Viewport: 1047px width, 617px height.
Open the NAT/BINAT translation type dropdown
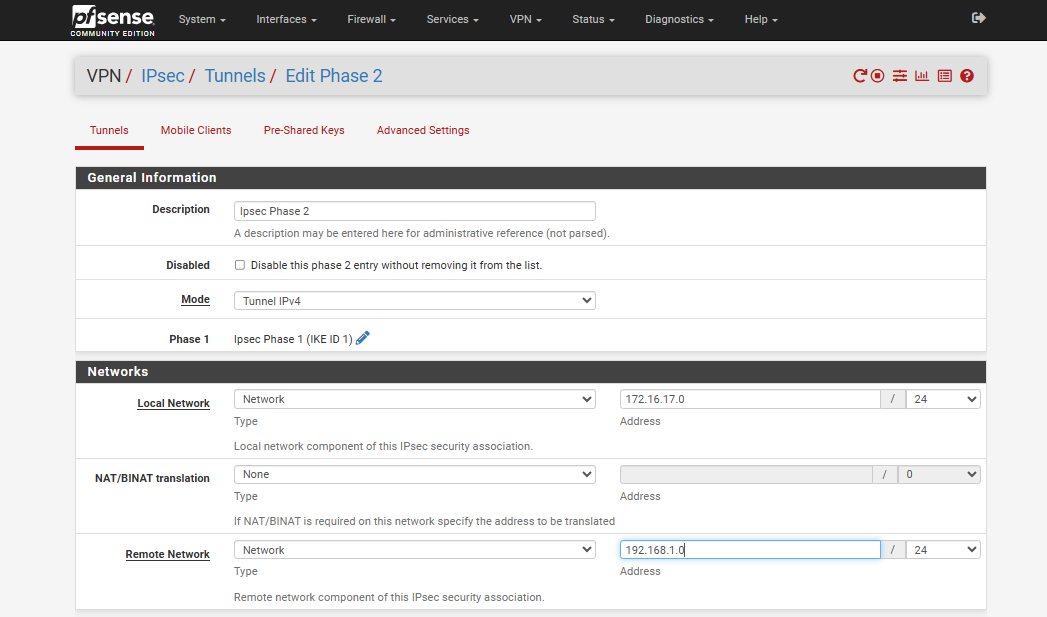(x=414, y=474)
